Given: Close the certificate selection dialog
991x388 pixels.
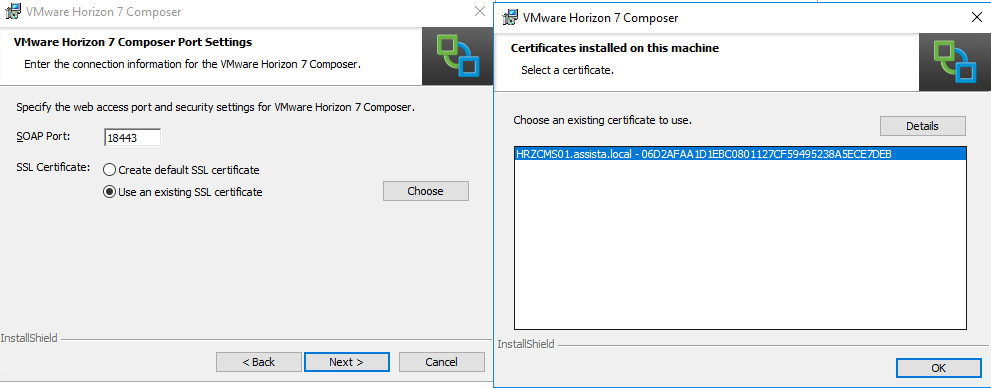Looking at the screenshot, I should pyautogui.click(x=976, y=18).
